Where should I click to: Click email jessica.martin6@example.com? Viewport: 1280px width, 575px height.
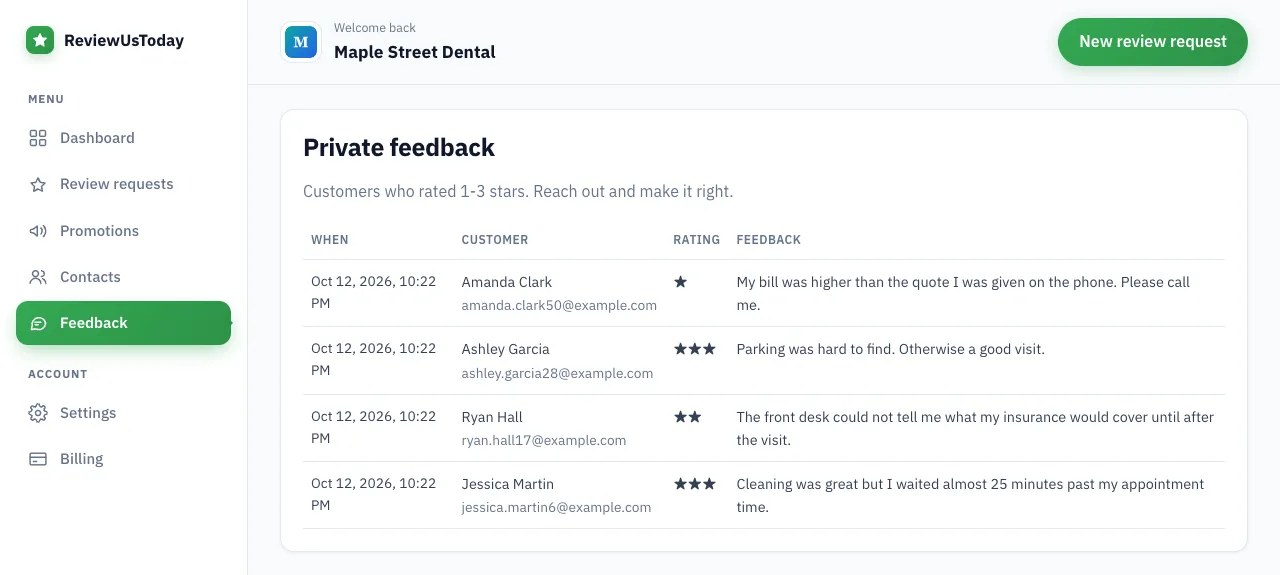click(556, 507)
